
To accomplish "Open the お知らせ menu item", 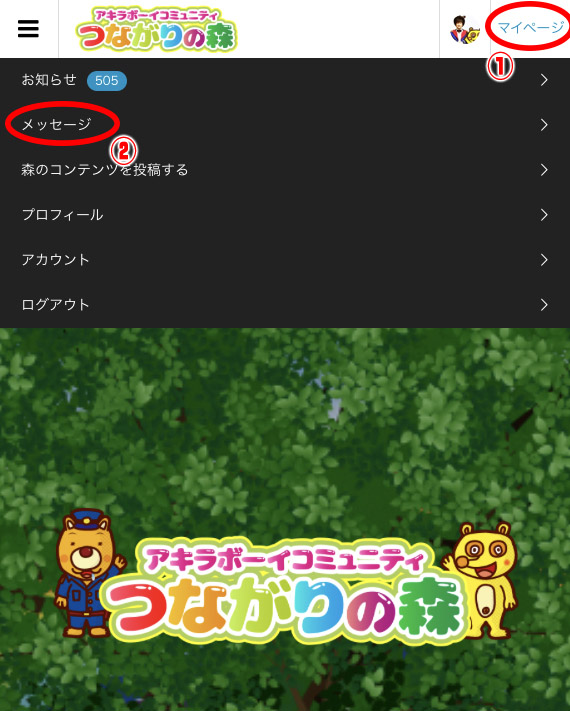I will (285, 80).
